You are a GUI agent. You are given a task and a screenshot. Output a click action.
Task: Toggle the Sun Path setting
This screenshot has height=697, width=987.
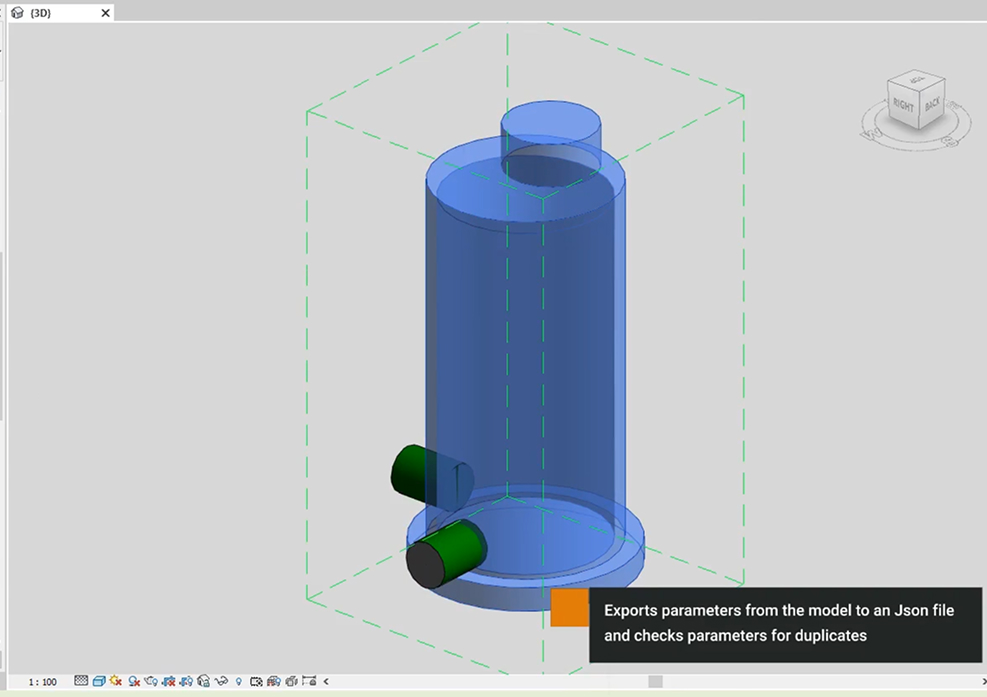pos(116,682)
